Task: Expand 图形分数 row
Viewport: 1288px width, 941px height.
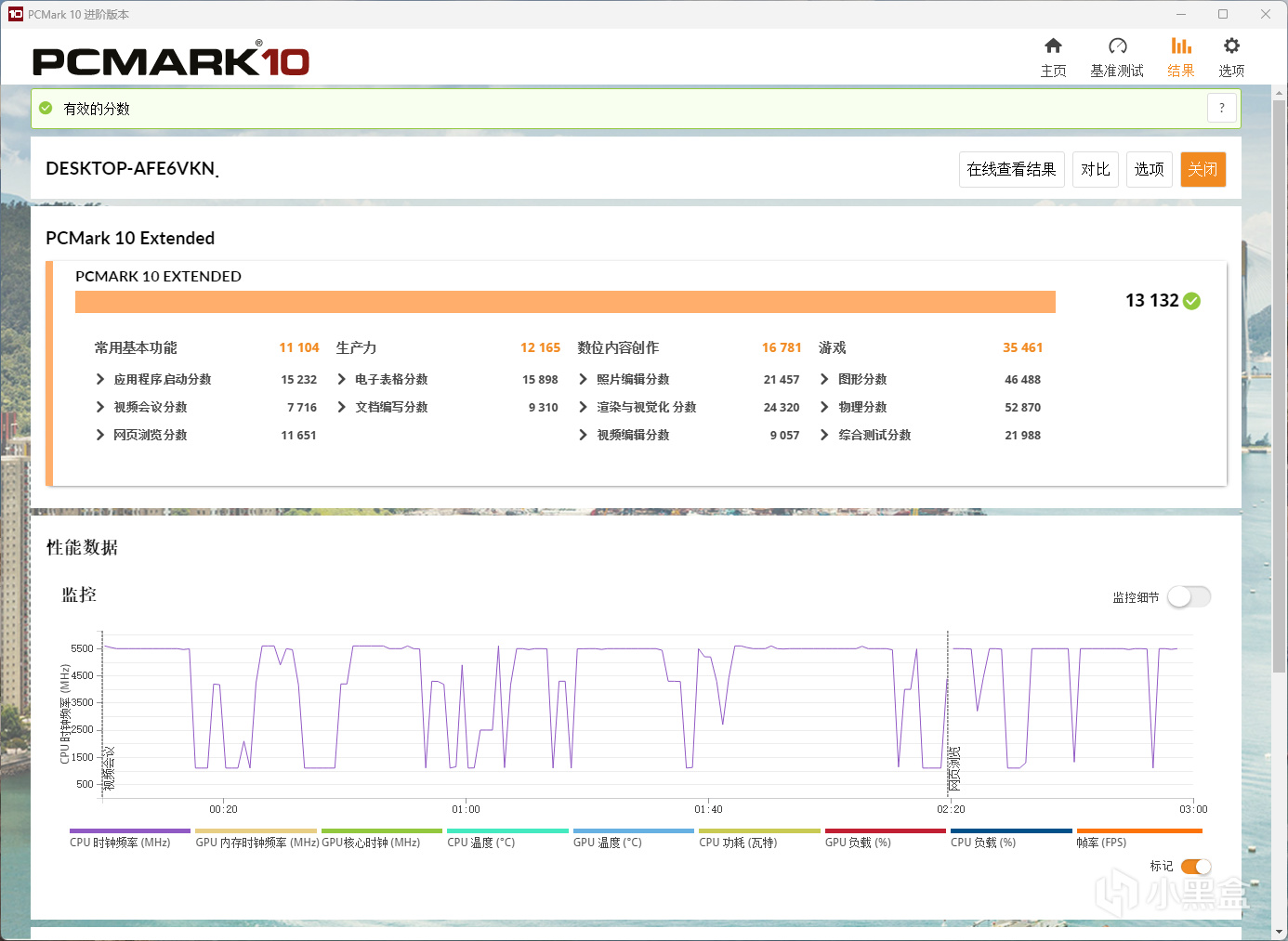Action: (824, 379)
